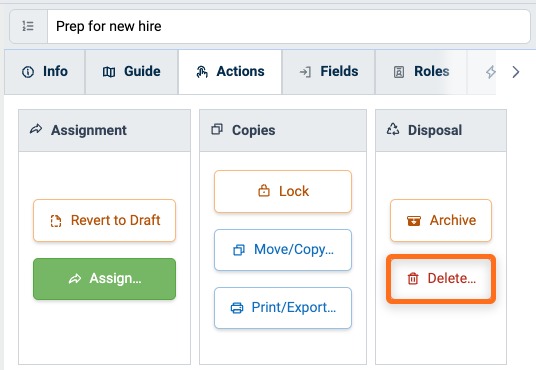Click the Disposal header recycle icon

tap(393, 130)
